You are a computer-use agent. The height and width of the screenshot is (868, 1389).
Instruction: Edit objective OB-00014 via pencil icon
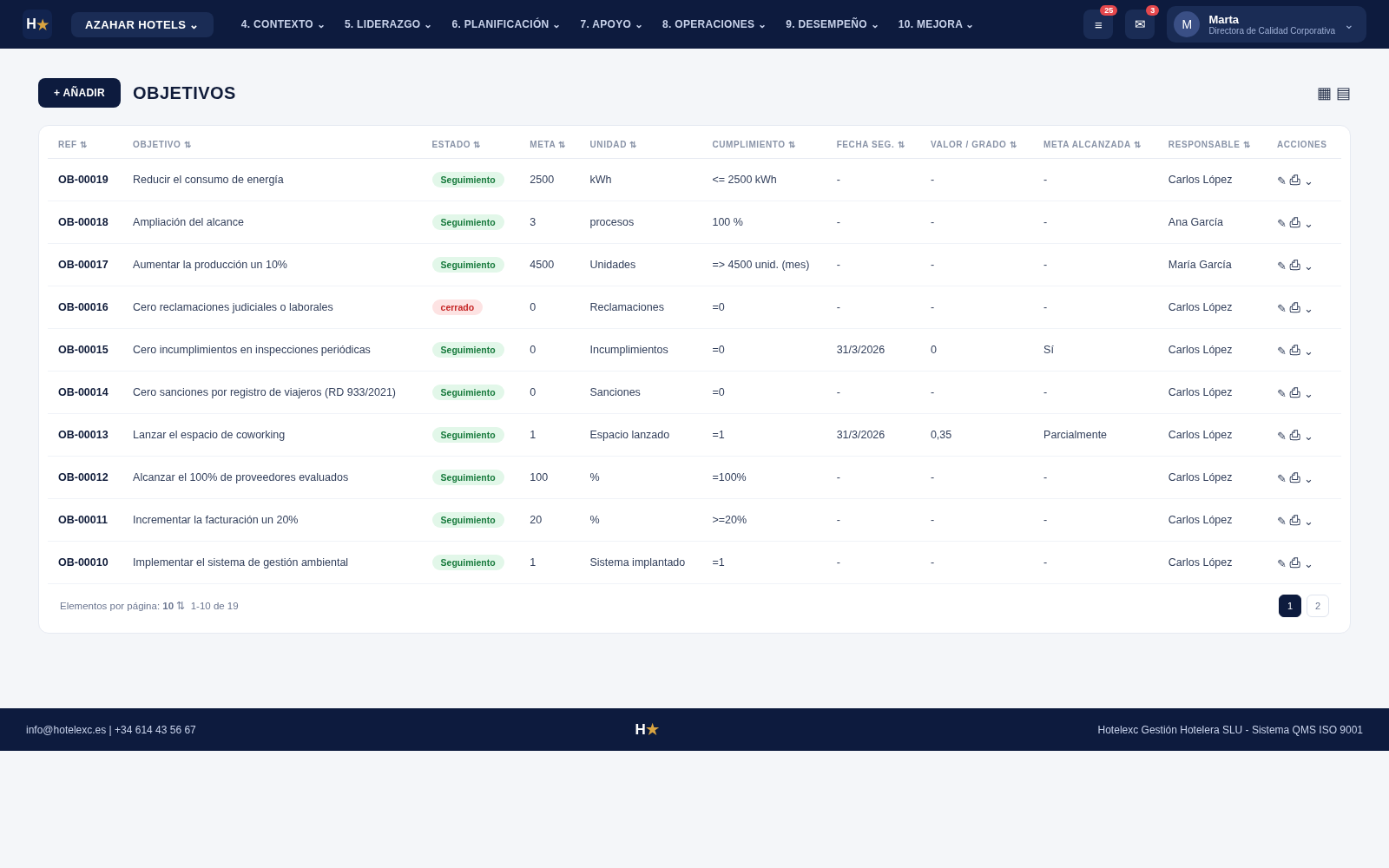[1281, 393]
